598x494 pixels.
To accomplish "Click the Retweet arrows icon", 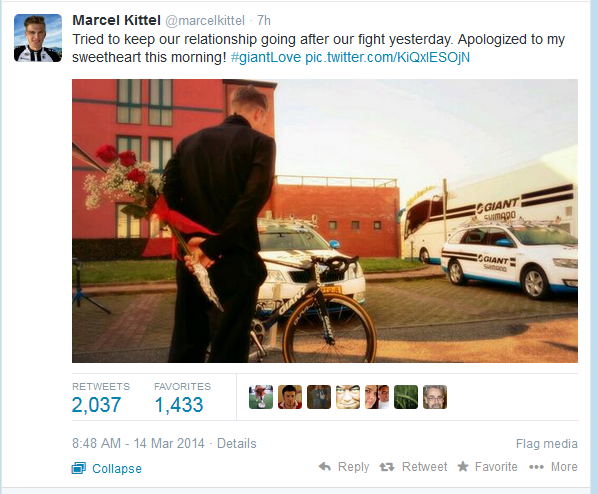I will coord(387,467).
